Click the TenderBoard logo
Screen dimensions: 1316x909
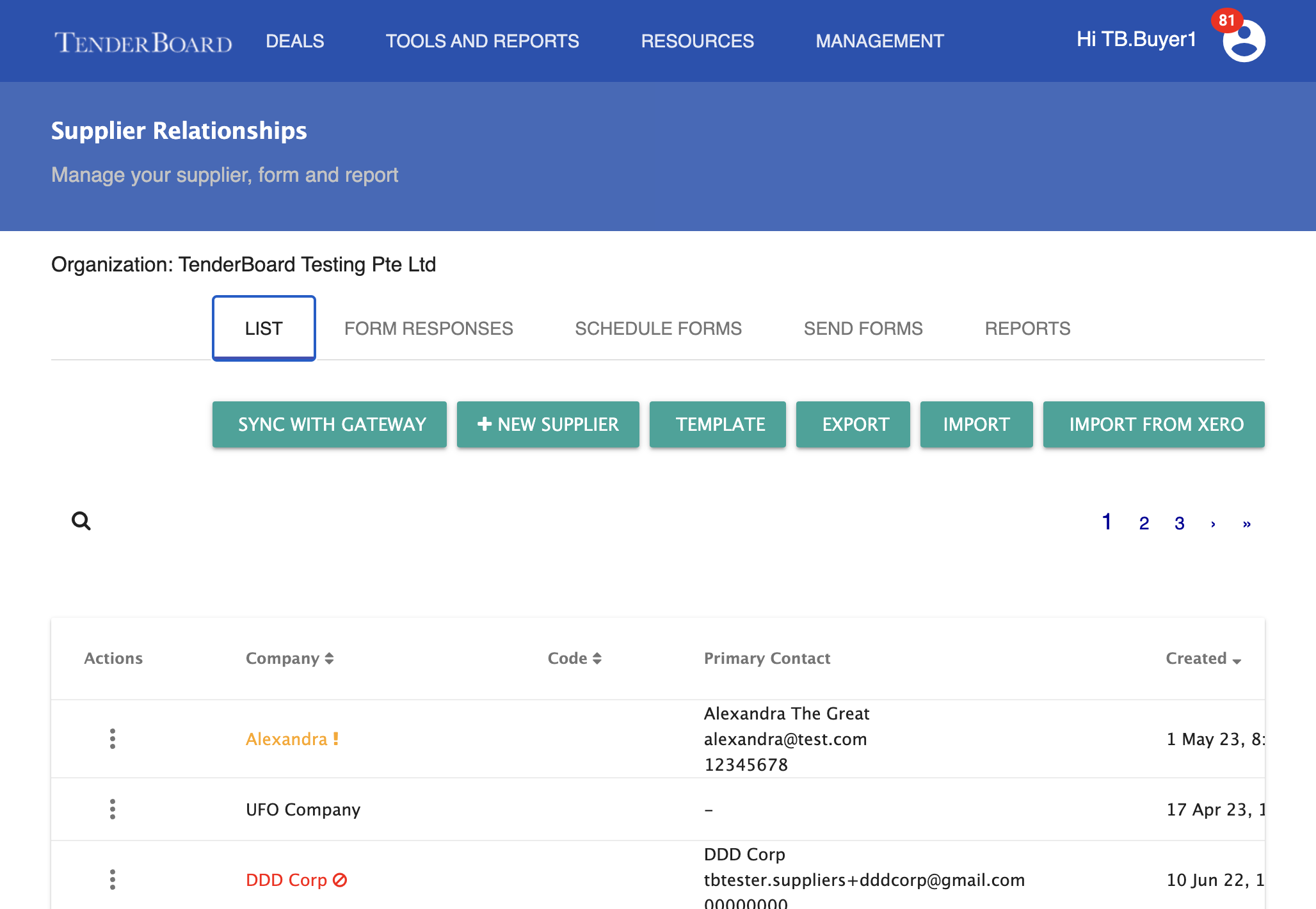(x=143, y=42)
